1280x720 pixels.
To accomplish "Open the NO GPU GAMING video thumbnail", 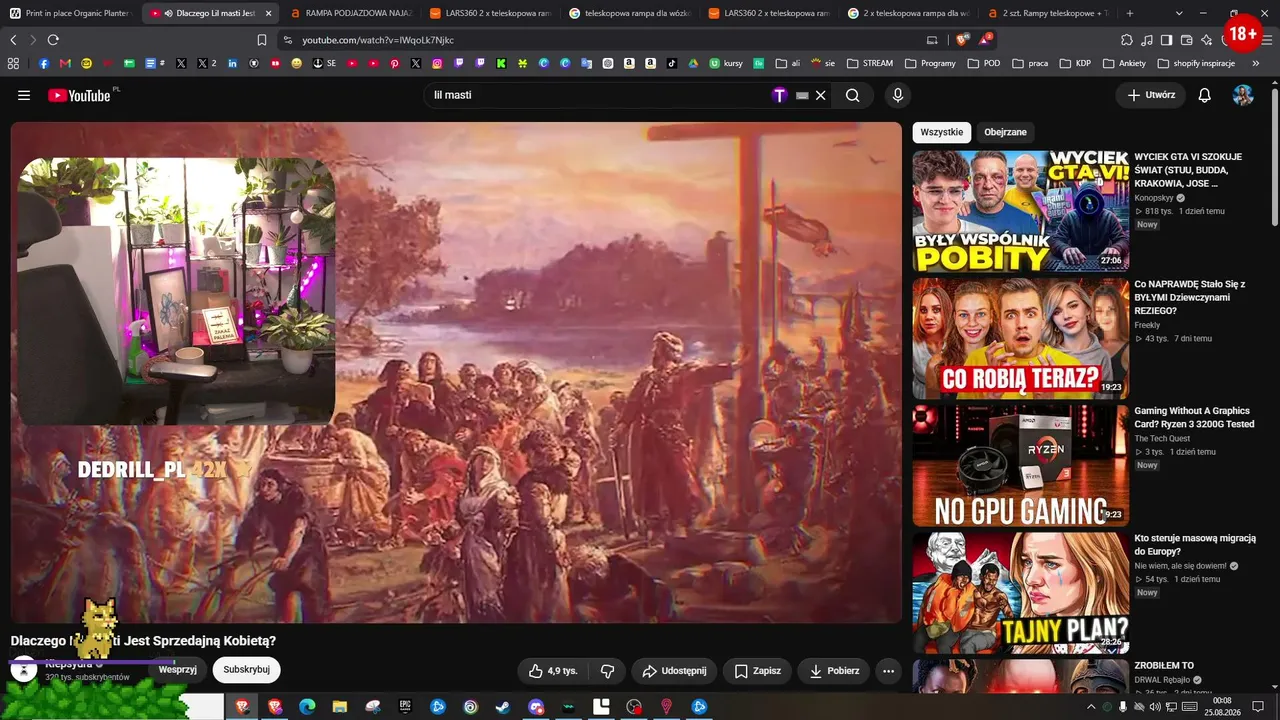I will pyautogui.click(x=1020, y=465).
